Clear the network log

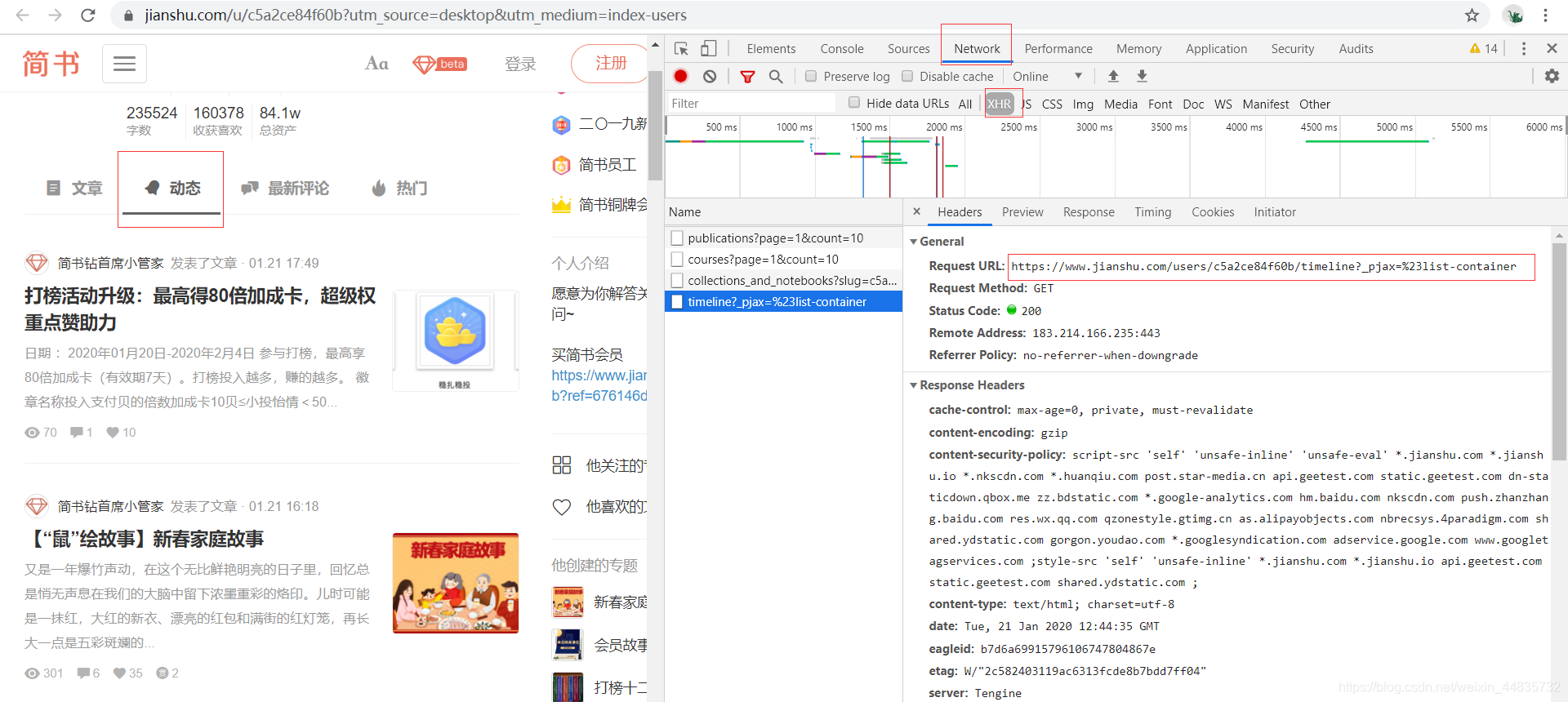tap(710, 76)
